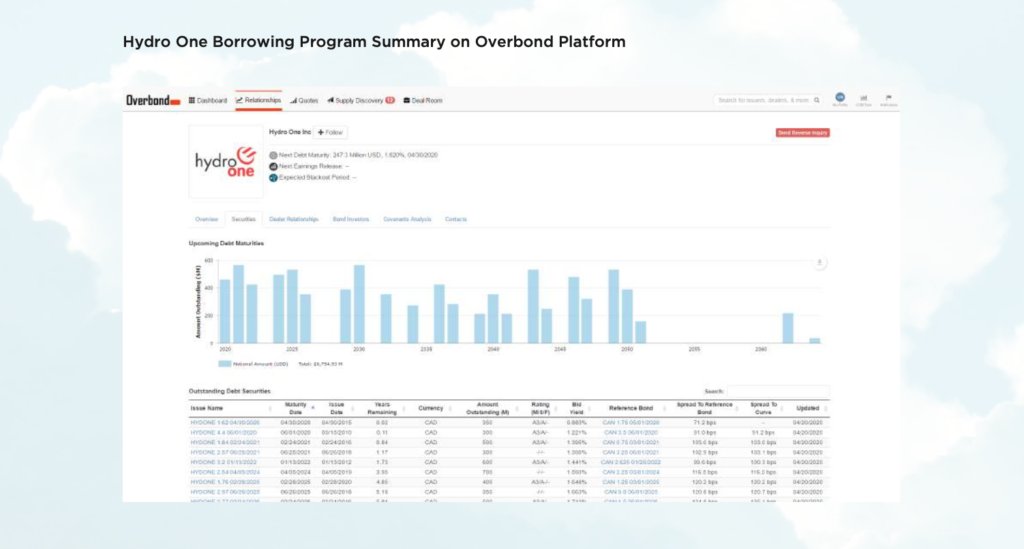Open the bar-chart tools icon in header
The height and width of the screenshot is (549, 1024).
point(863,99)
